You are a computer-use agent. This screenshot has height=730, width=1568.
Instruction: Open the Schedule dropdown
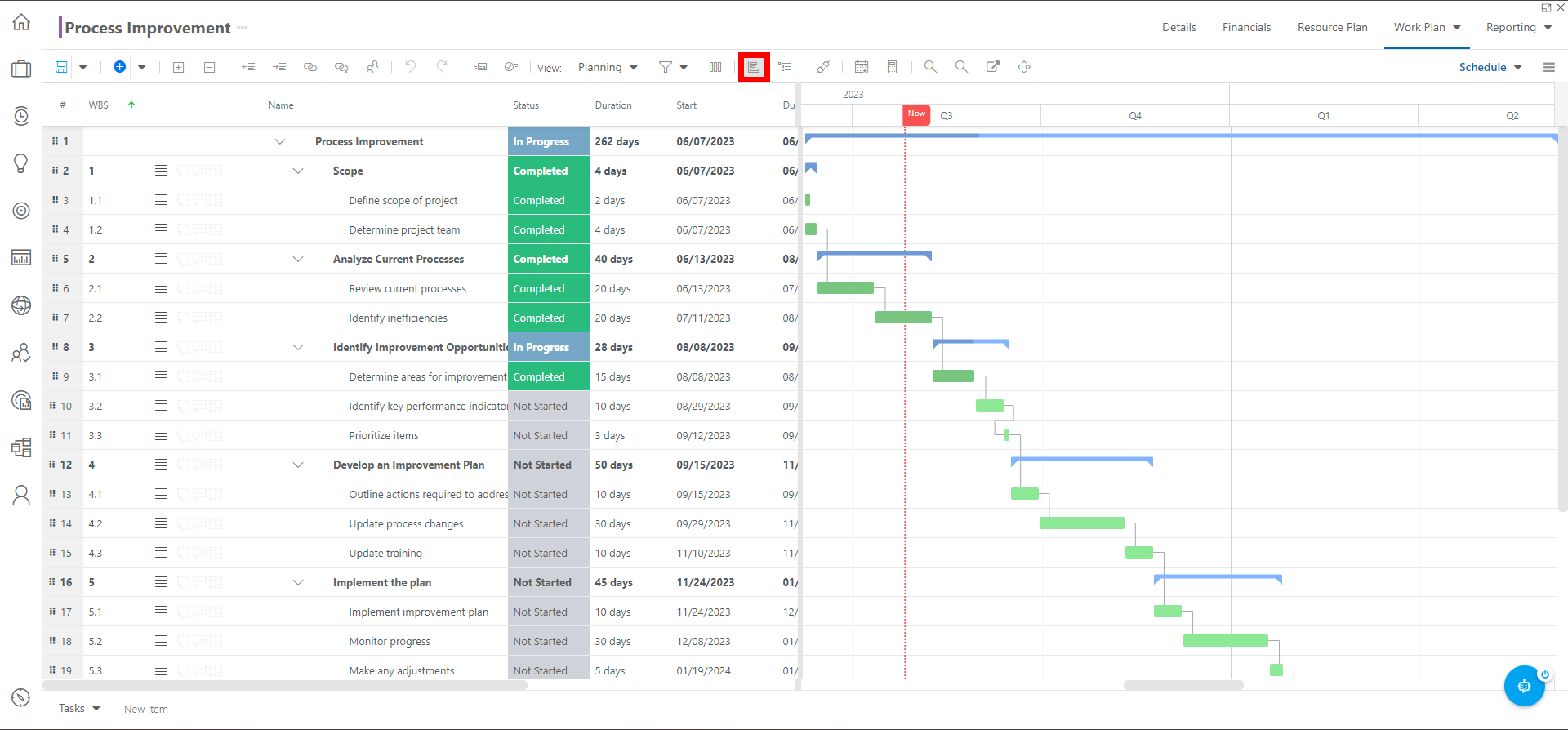coord(1490,67)
